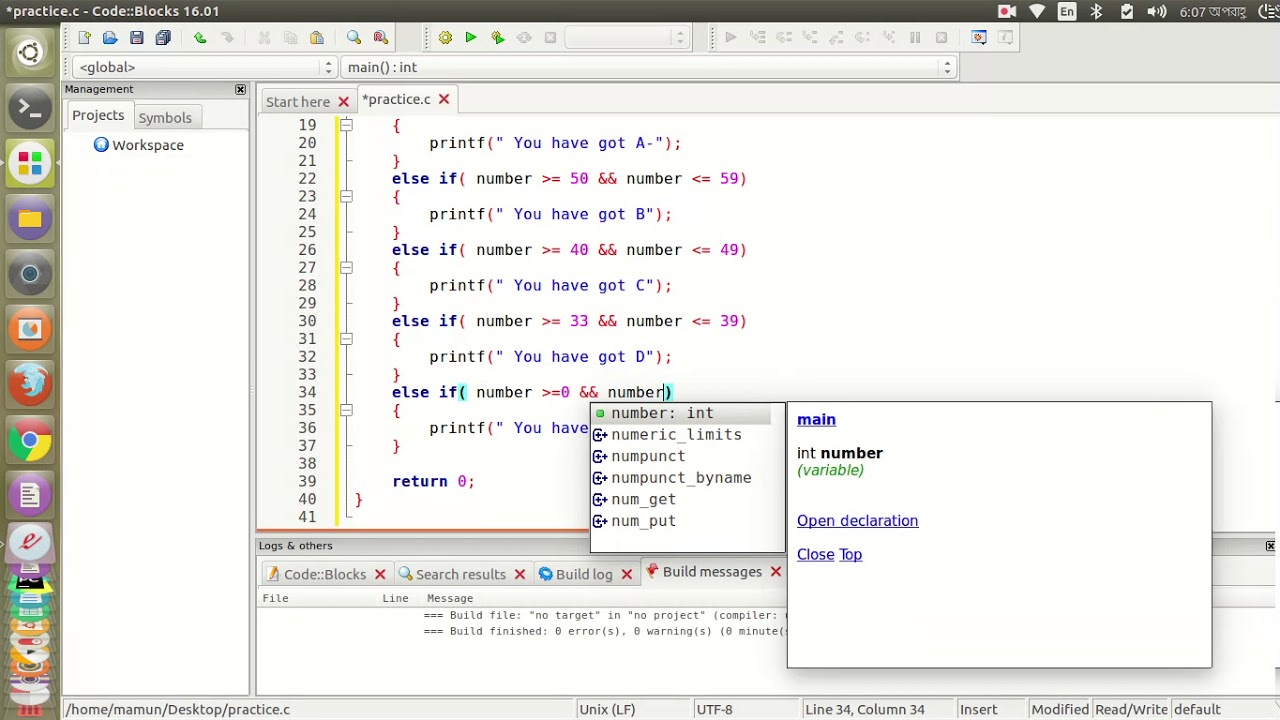The height and width of the screenshot is (720, 1280).
Task: Close the Management panel
Action: [240, 89]
